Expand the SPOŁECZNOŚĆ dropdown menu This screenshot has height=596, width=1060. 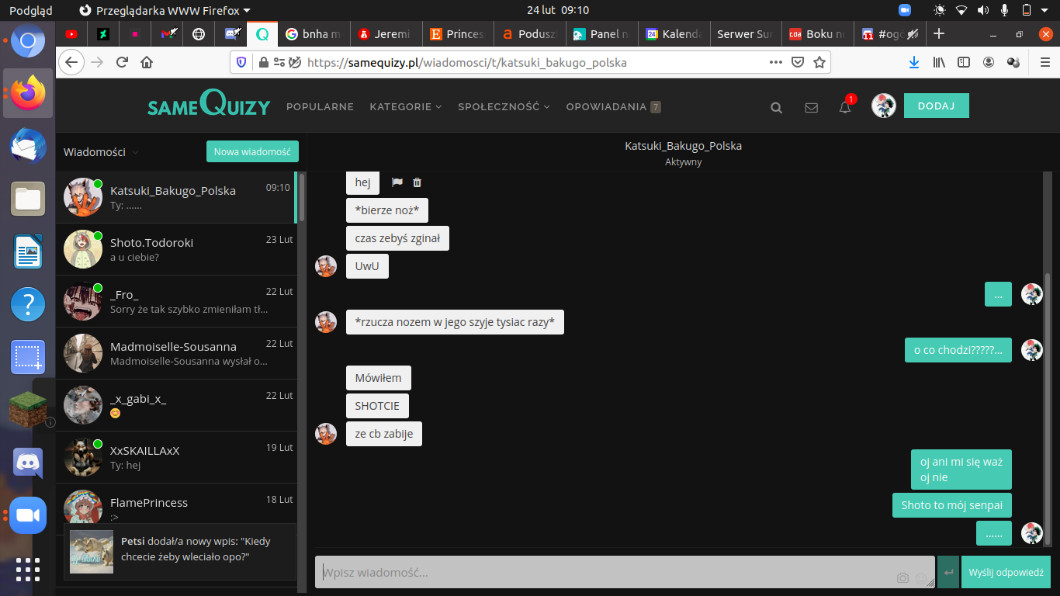pos(503,107)
